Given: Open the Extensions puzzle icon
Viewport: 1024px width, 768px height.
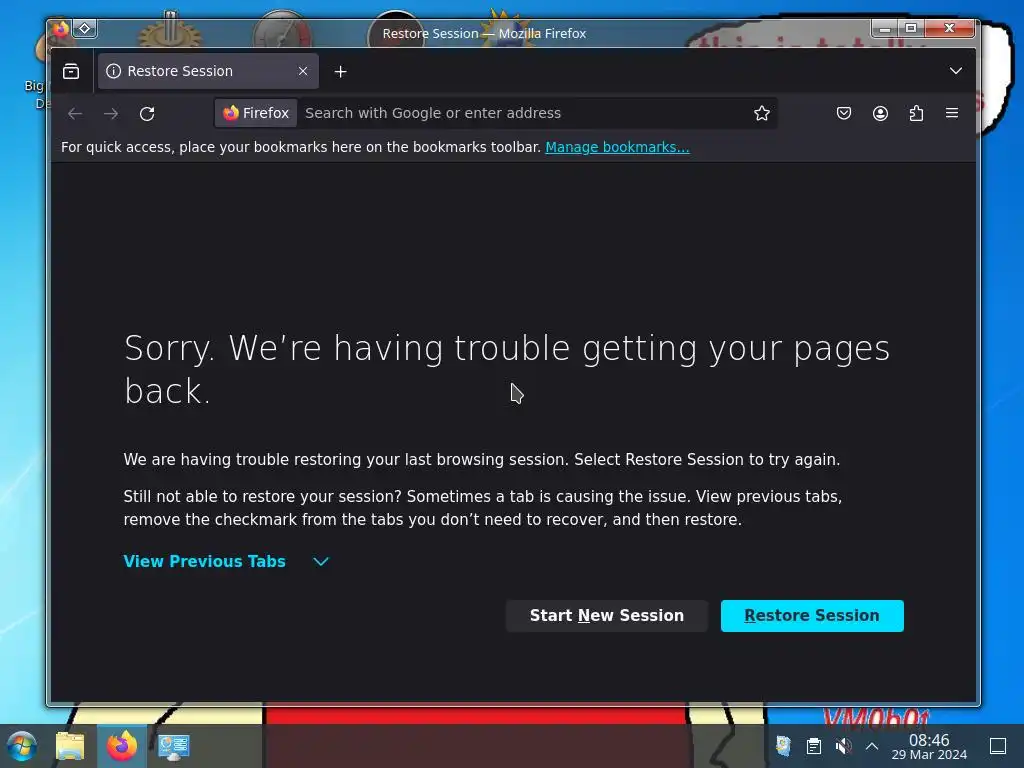Looking at the screenshot, I should pyautogui.click(x=916, y=114).
